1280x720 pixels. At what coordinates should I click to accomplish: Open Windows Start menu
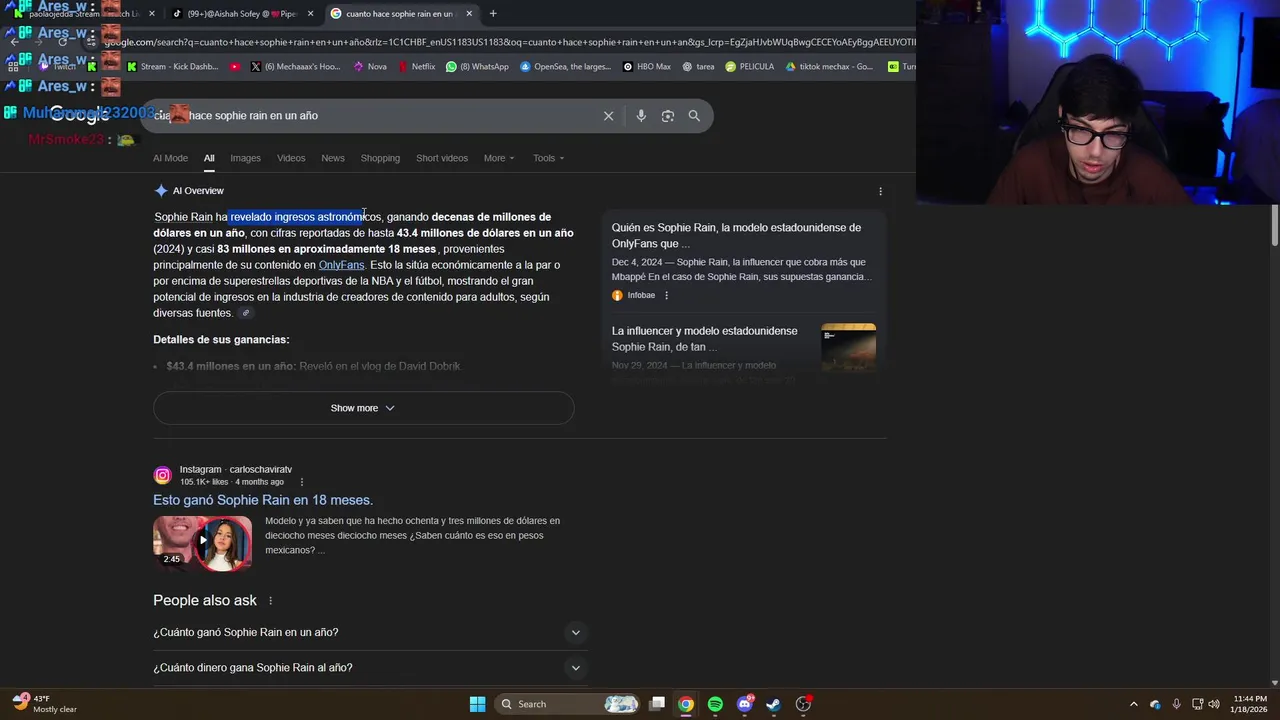click(x=477, y=704)
